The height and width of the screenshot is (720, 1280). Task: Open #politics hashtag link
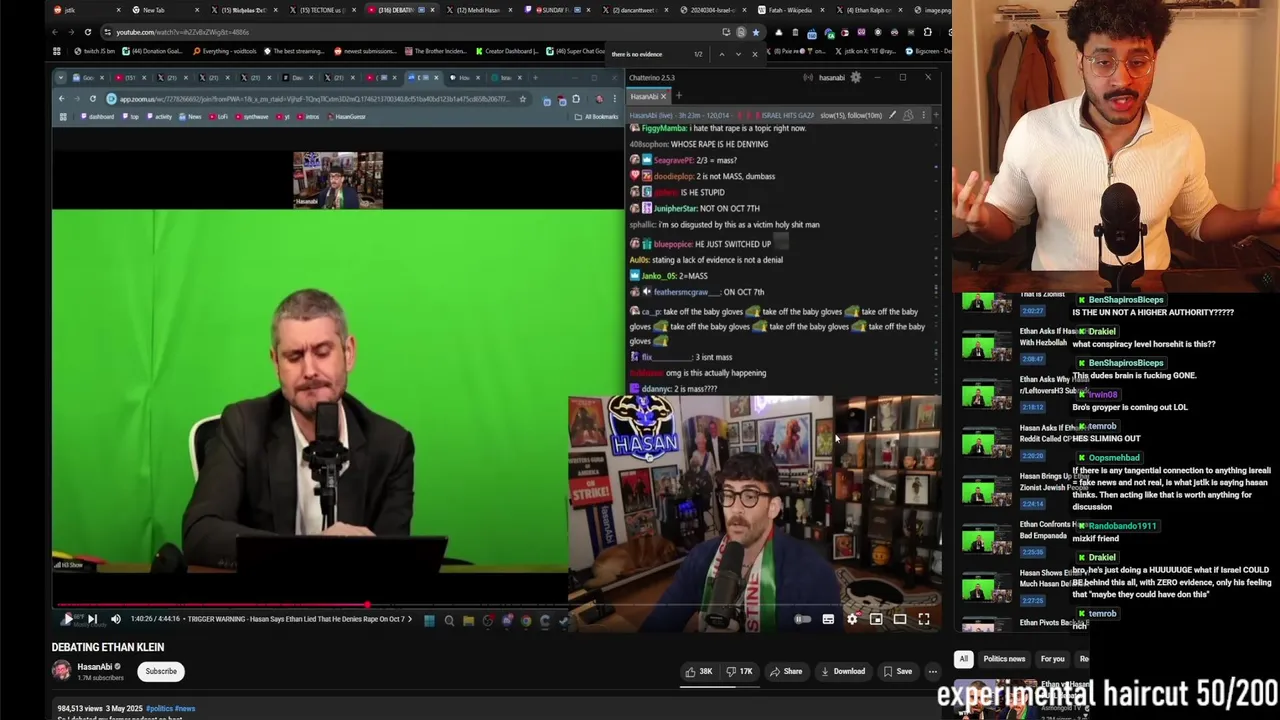(x=159, y=708)
